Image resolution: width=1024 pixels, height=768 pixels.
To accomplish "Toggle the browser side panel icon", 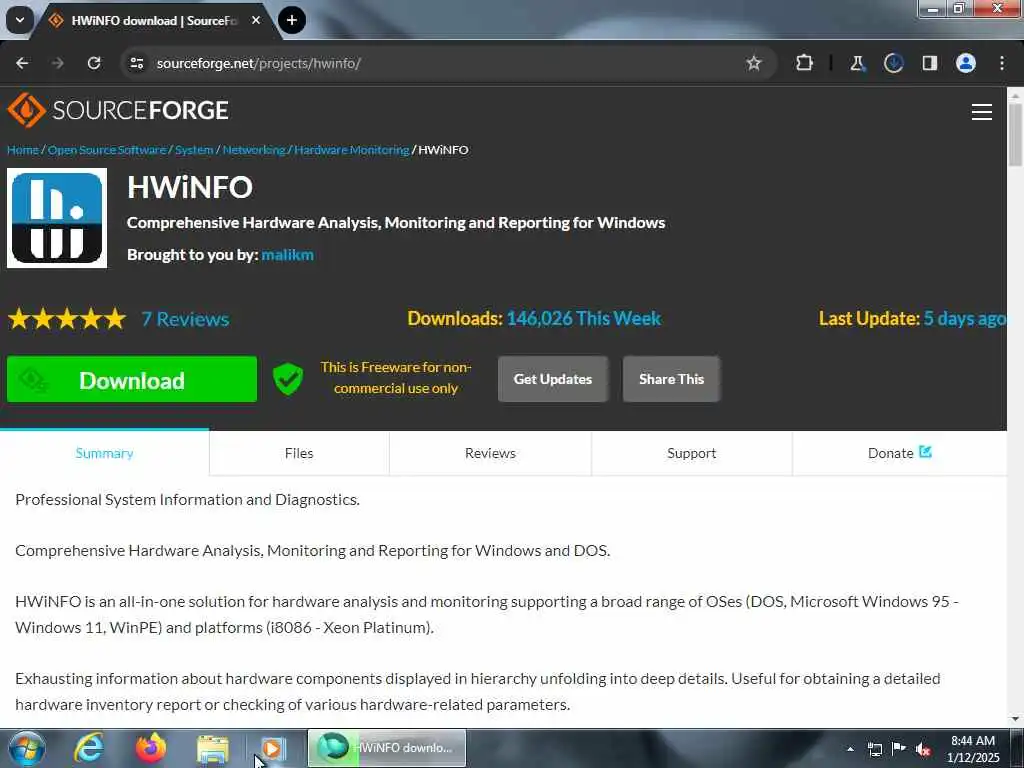I will click(930, 63).
